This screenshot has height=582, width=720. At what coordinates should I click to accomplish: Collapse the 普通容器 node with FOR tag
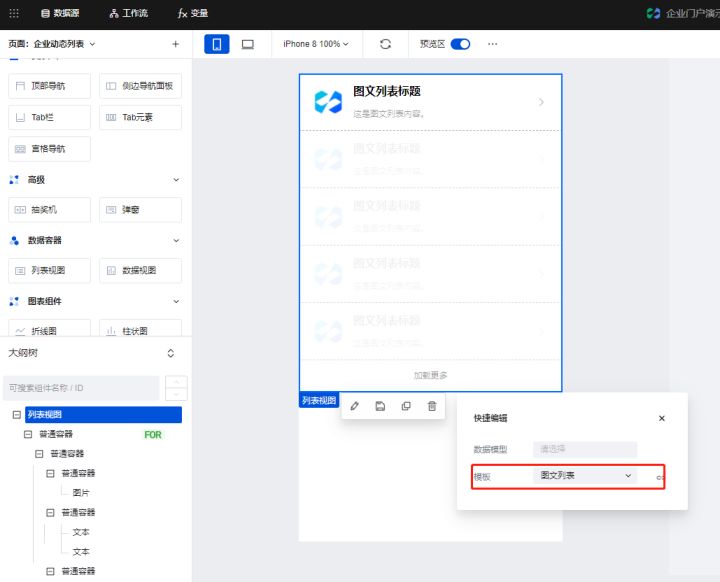pos(28,434)
